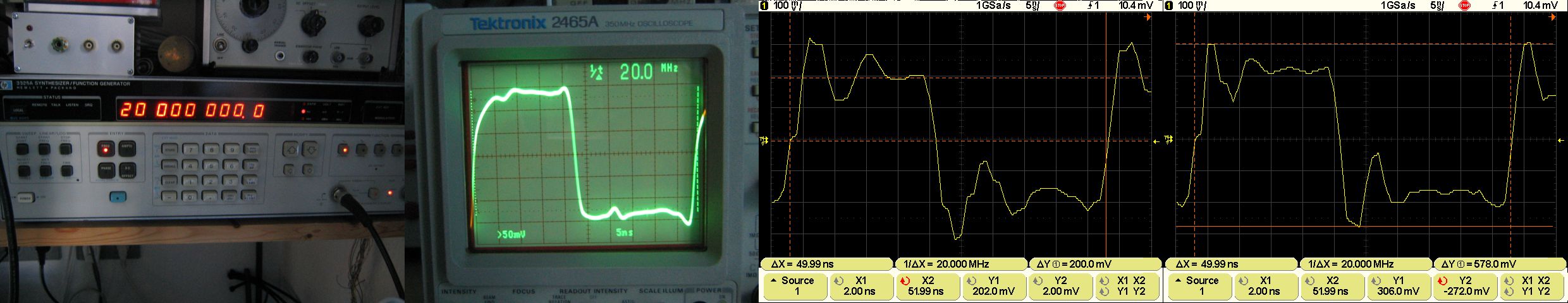The width and height of the screenshot is (1568, 303).
Task: Click the 100 mV/ scale on left Agilent screen
Action: pyautogui.click(x=788, y=6)
